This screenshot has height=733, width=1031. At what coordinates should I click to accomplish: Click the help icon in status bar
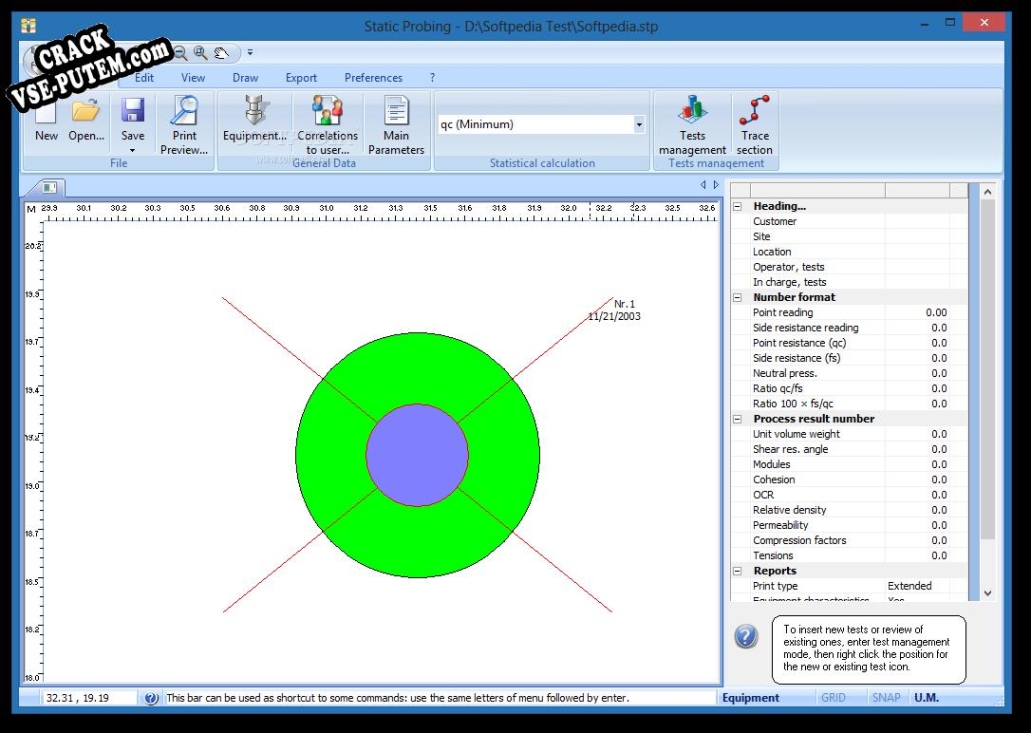[151, 698]
